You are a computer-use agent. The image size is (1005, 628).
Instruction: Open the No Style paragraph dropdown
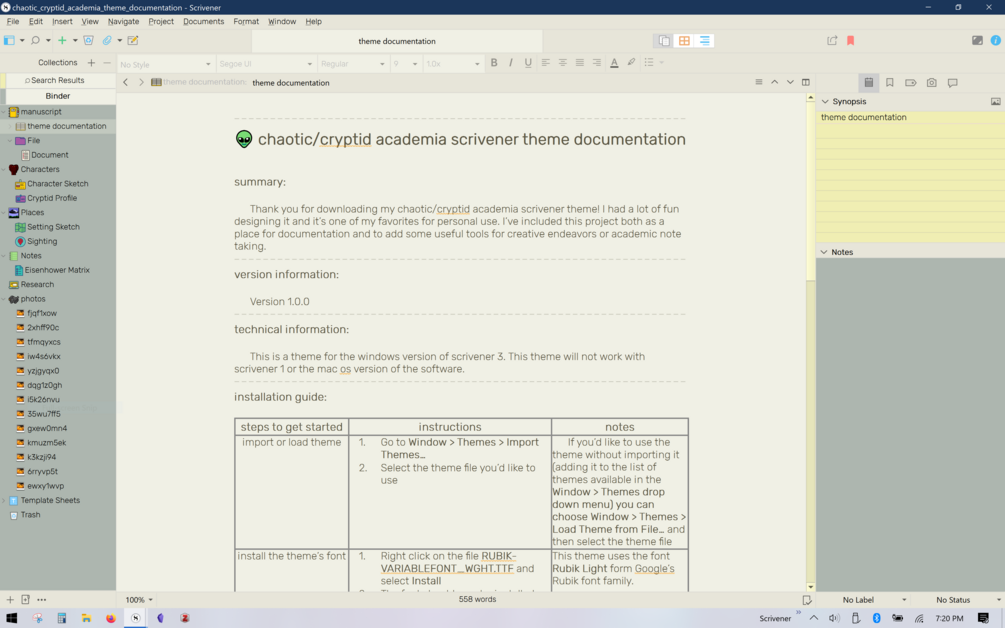click(x=165, y=64)
